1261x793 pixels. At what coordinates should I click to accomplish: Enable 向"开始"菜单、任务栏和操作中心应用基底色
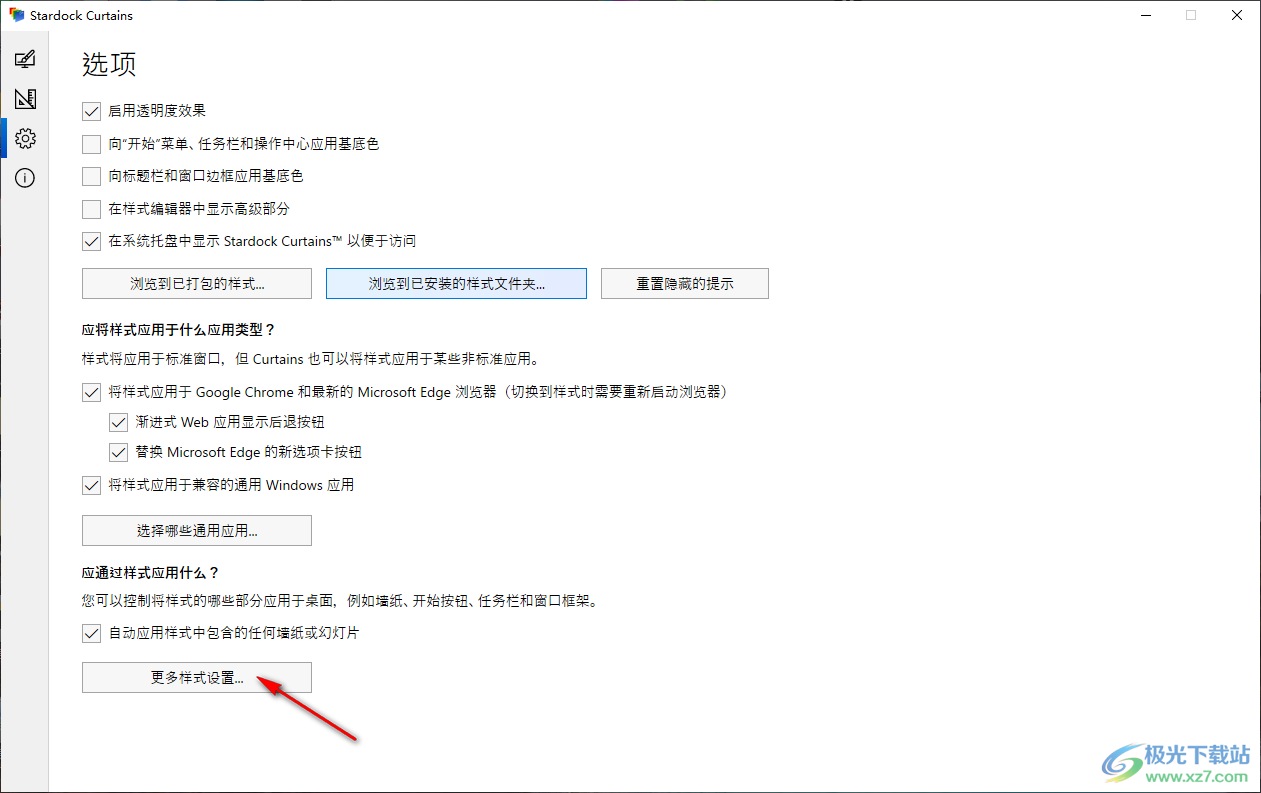(92, 144)
